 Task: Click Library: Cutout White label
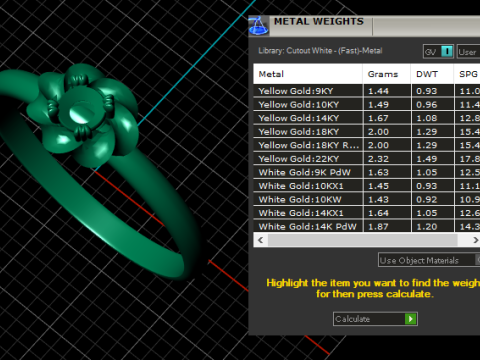[x=320, y=51]
